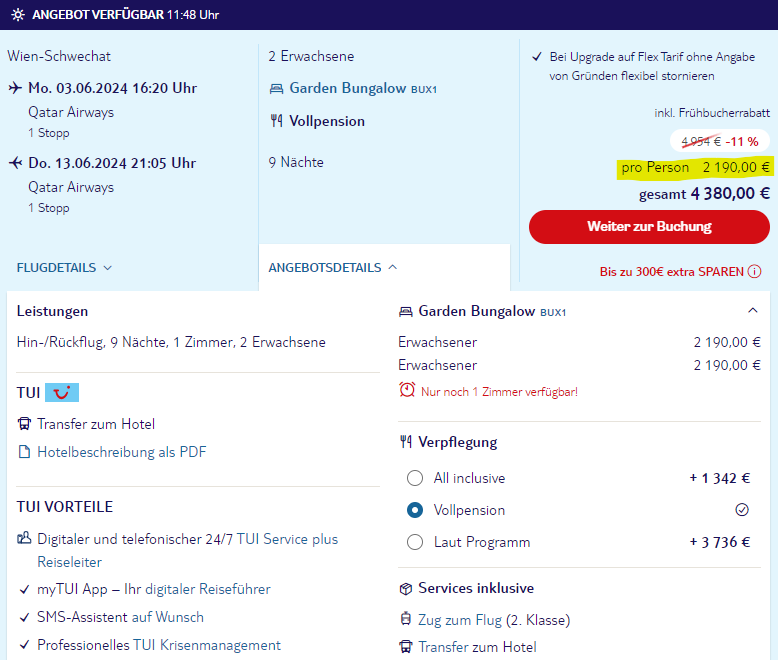The width and height of the screenshot is (778, 660).
Task: Collapse the Garden Bungalow price section chevron
Action: click(x=753, y=311)
